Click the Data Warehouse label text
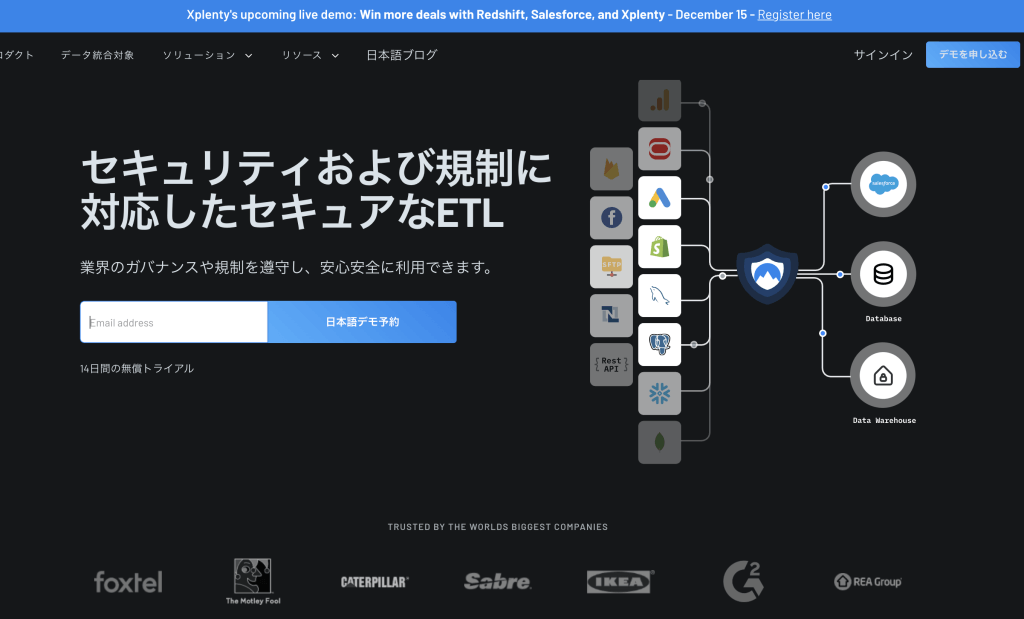The height and width of the screenshot is (619, 1024). (884, 421)
